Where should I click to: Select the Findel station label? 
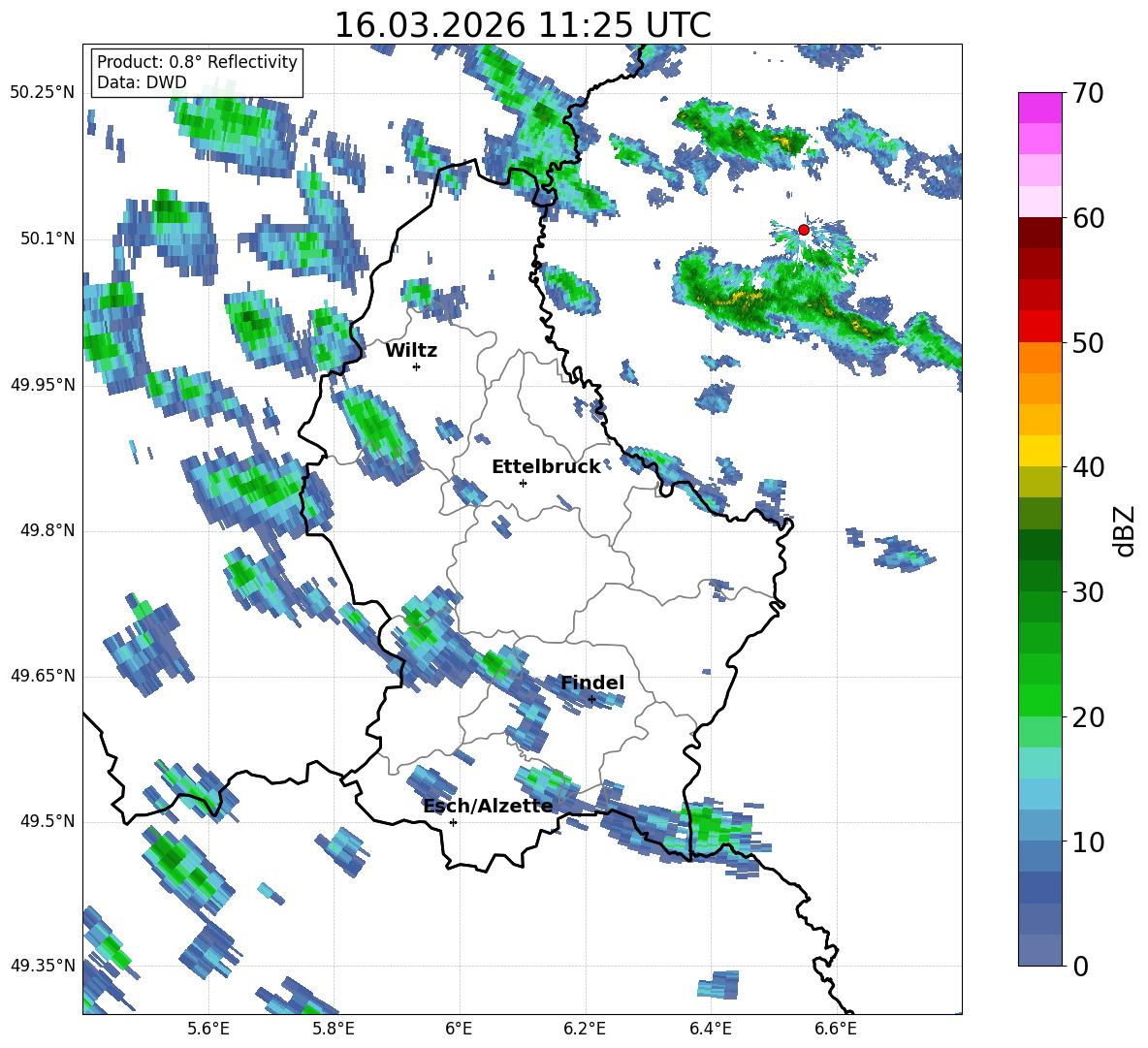point(592,683)
